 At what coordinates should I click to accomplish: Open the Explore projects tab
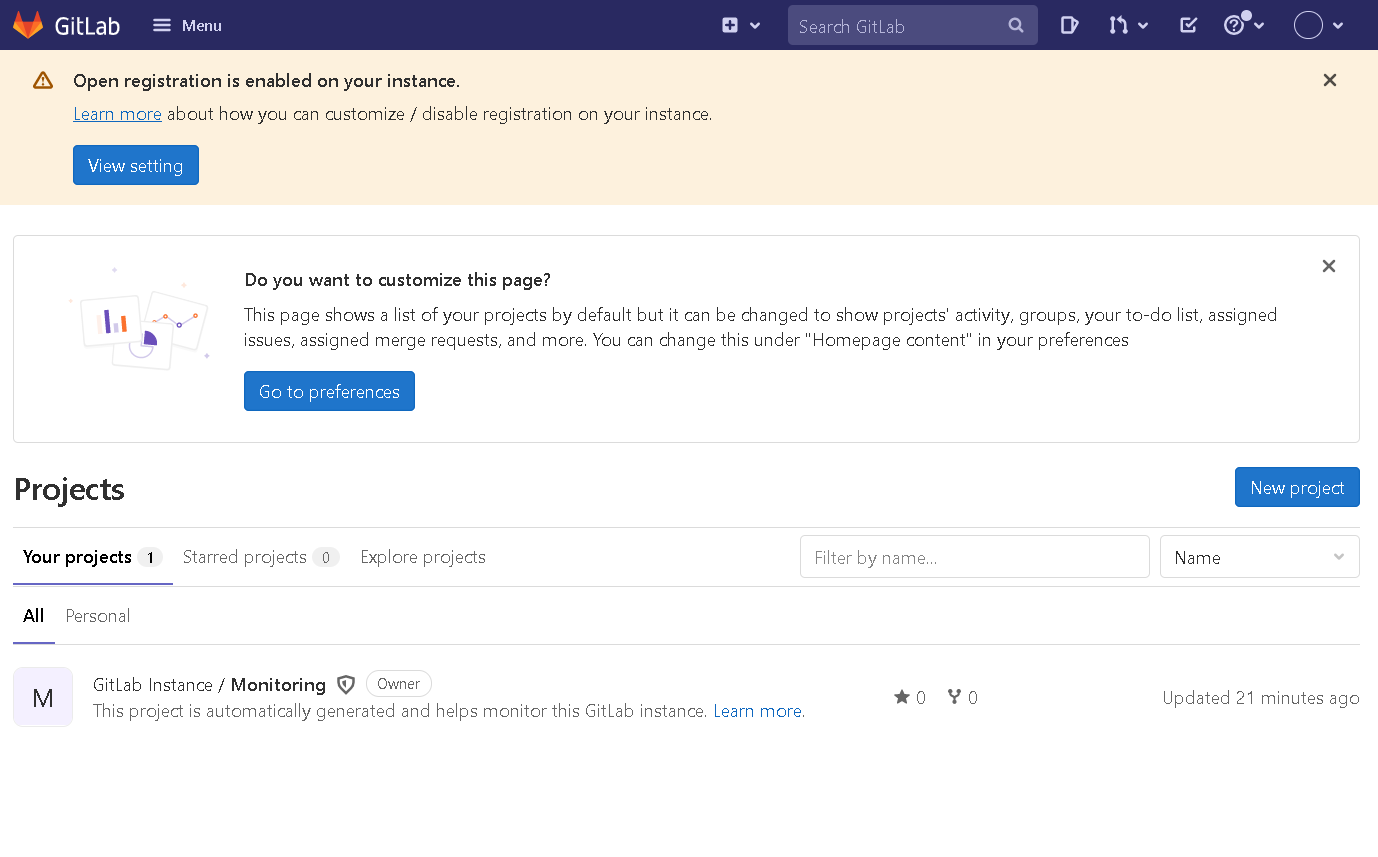[423, 557]
